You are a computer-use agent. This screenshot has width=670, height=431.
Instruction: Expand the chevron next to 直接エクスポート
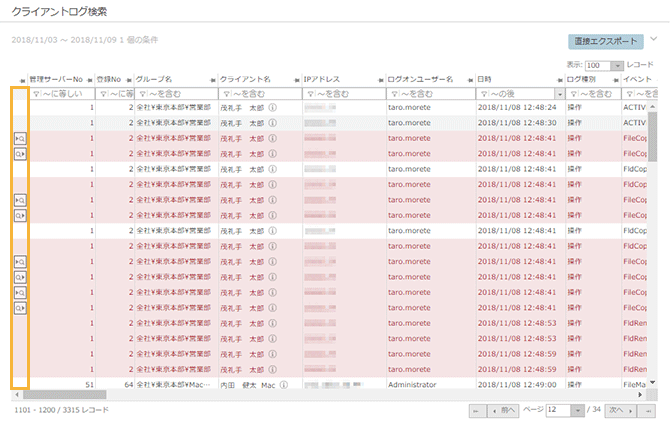click(x=654, y=40)
